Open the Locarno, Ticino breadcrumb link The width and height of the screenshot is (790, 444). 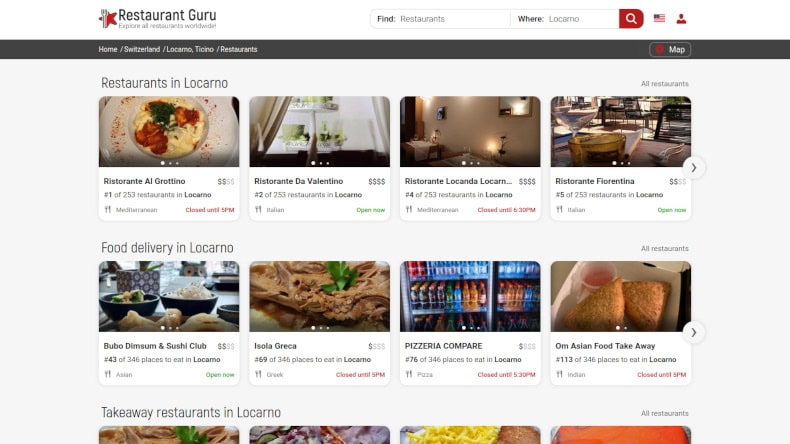click(x=190, y=49)
